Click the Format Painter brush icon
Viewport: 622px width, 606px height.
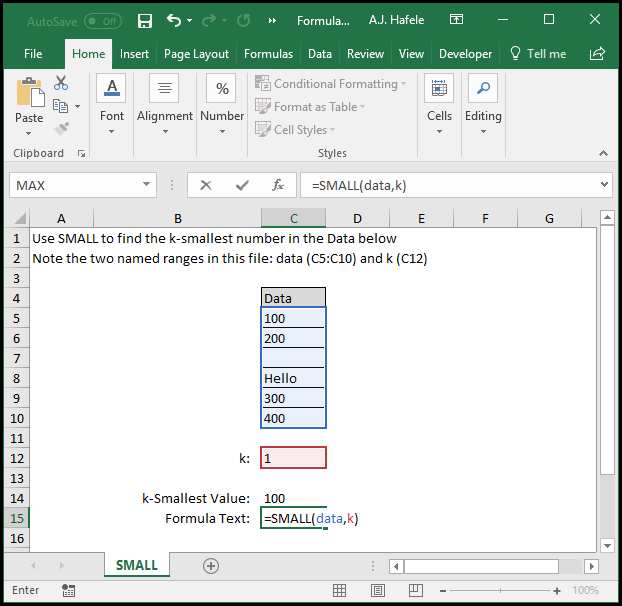[61, 128]
